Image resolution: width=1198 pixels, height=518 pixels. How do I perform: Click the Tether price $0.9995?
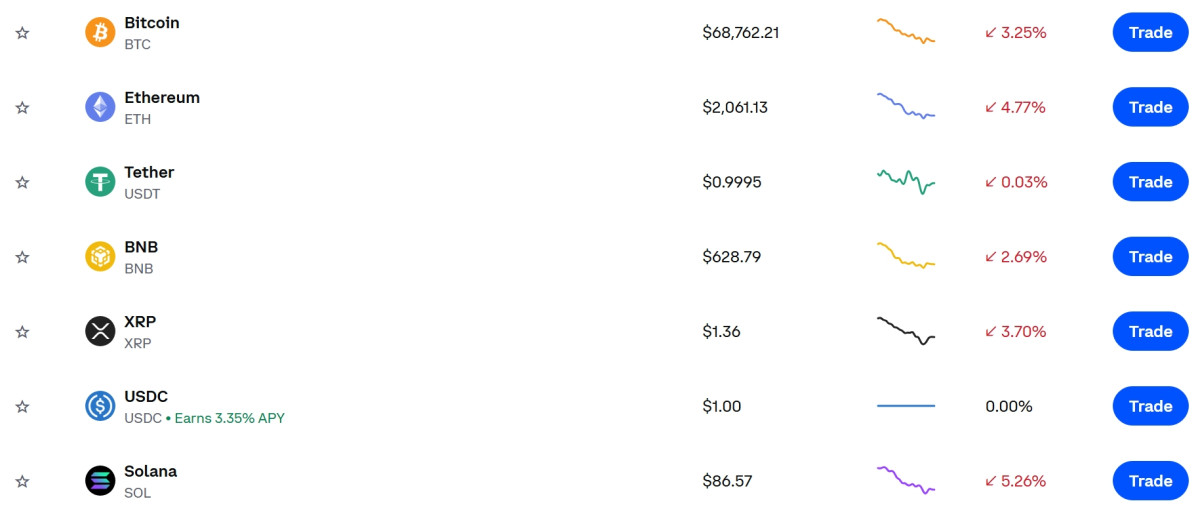coord(732,182)
